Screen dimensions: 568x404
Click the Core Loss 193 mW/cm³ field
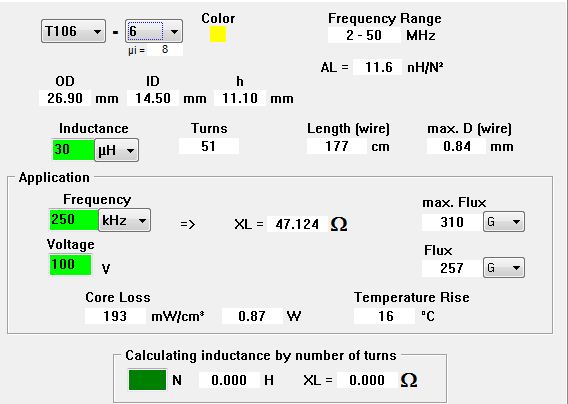[x=115, y=316]
